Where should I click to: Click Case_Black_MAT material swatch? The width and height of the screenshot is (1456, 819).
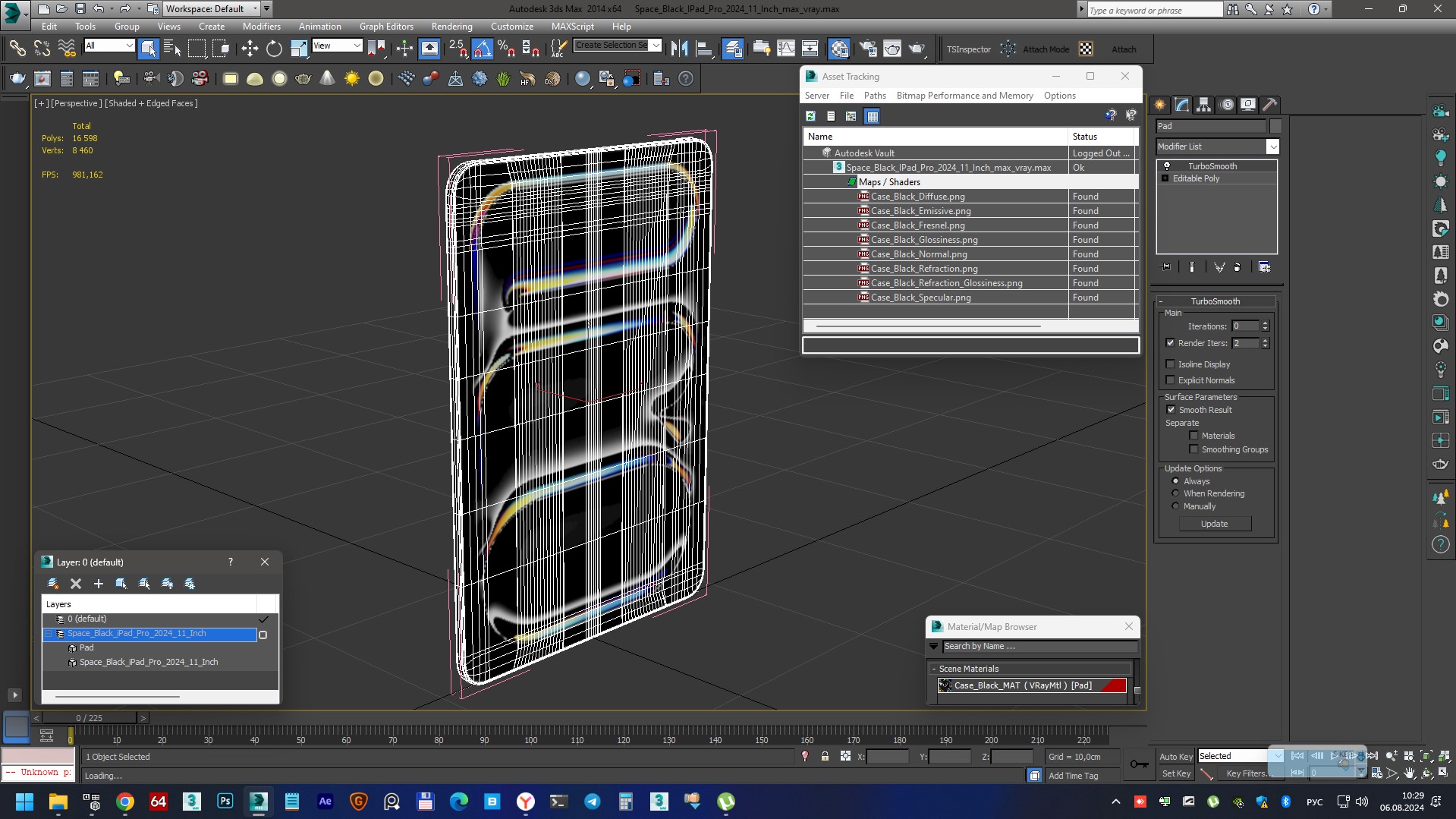point(945,685)
